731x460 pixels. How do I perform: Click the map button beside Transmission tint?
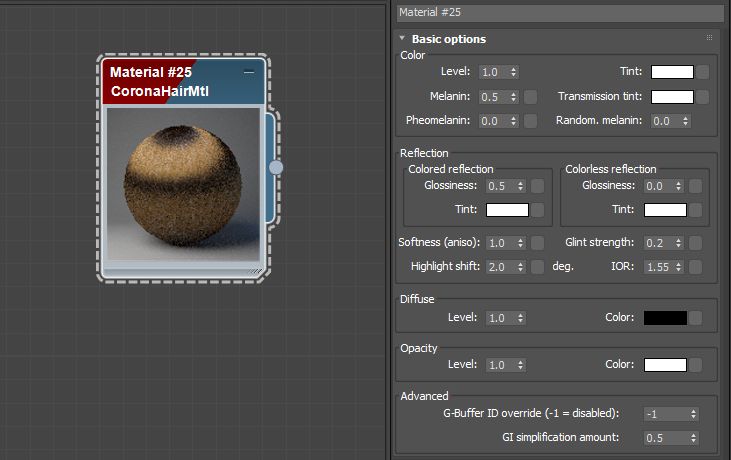point(703,97)
